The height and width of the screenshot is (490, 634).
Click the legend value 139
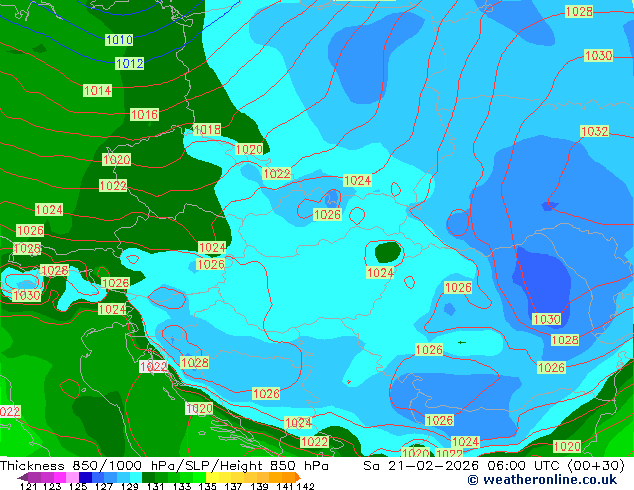tap(259, 486)
